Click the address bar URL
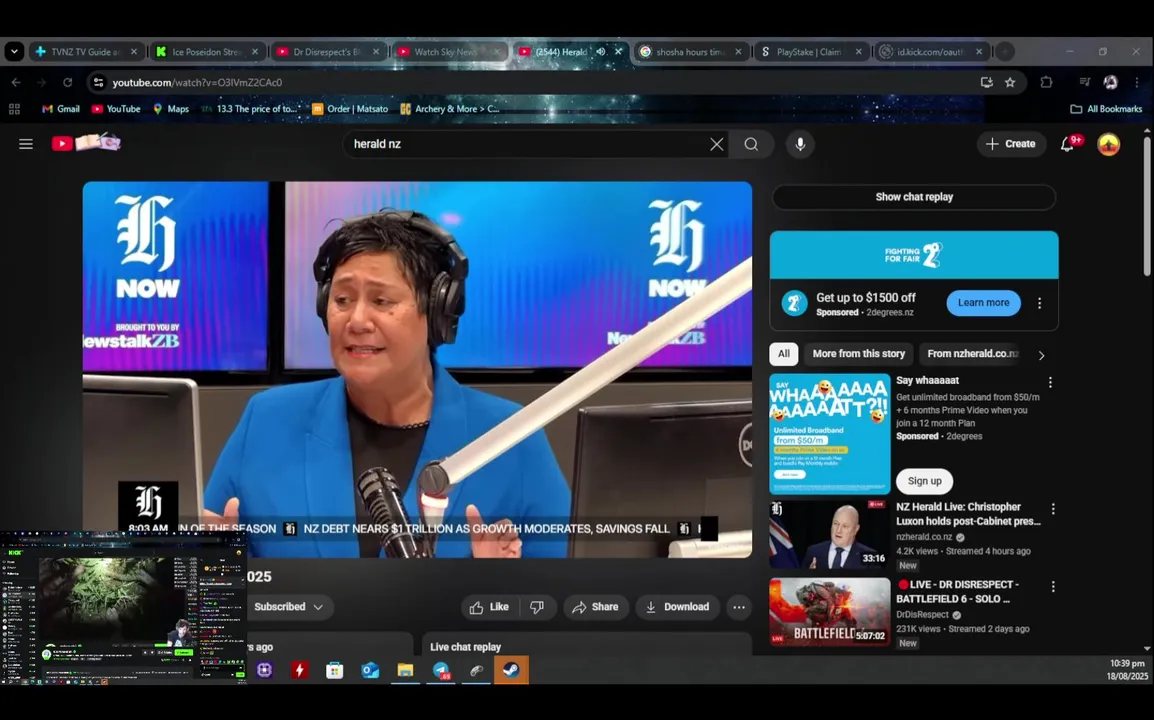The height and width of the screenshot is (720, 1154). [x=197, y=82]
